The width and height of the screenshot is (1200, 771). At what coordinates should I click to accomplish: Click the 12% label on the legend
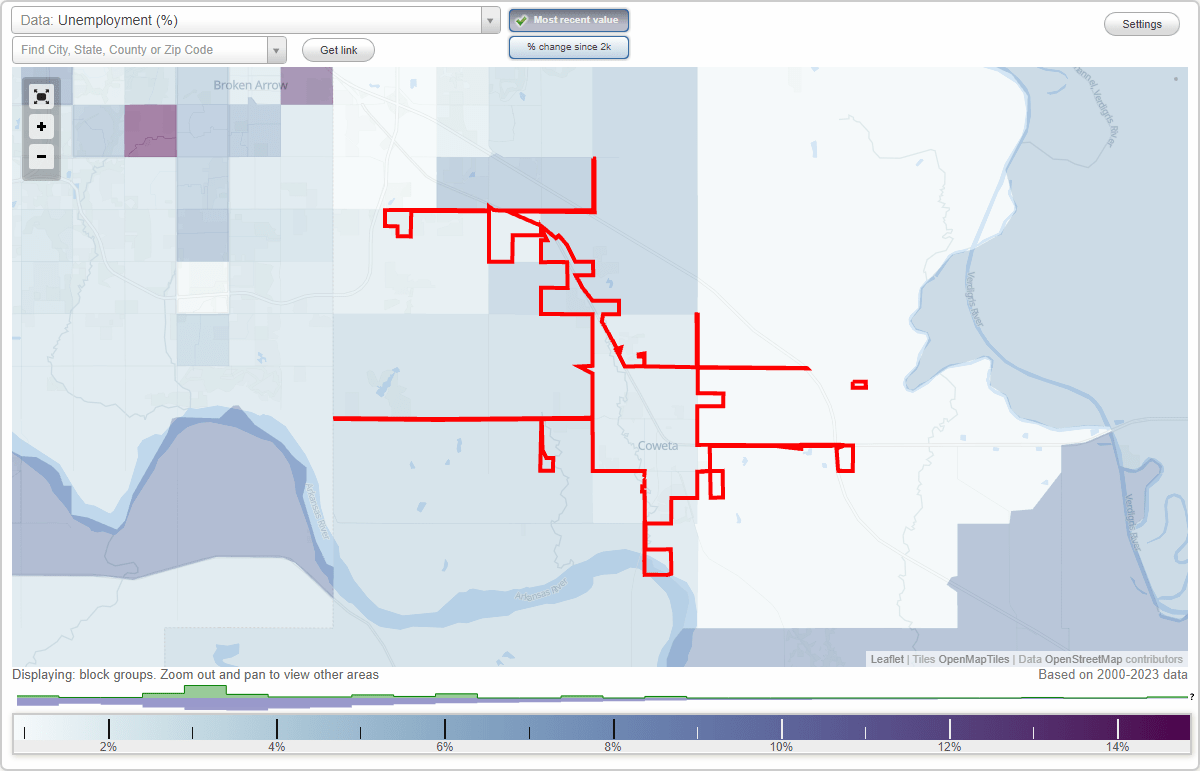[x=949, y=747]
